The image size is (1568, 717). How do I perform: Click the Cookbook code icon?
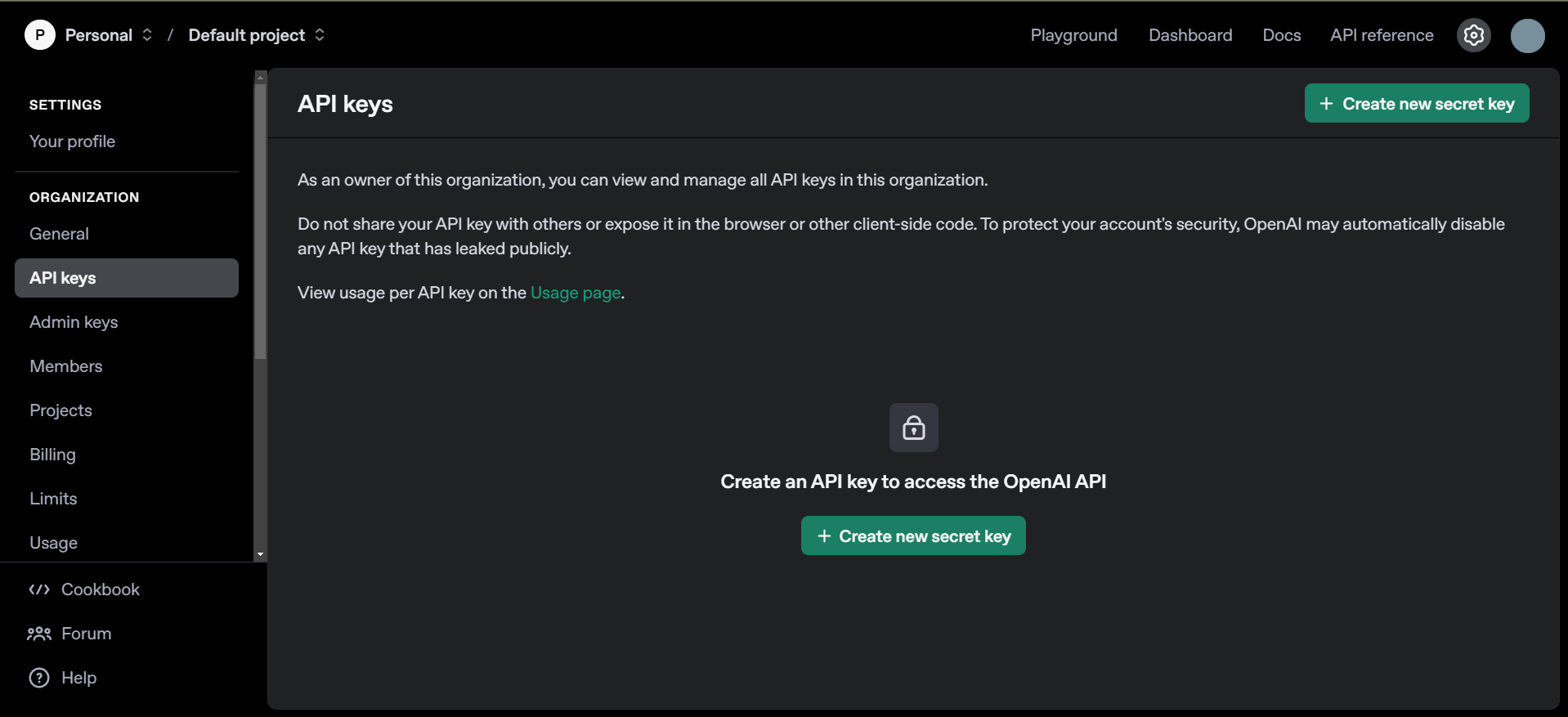click(x=39, y=589)
